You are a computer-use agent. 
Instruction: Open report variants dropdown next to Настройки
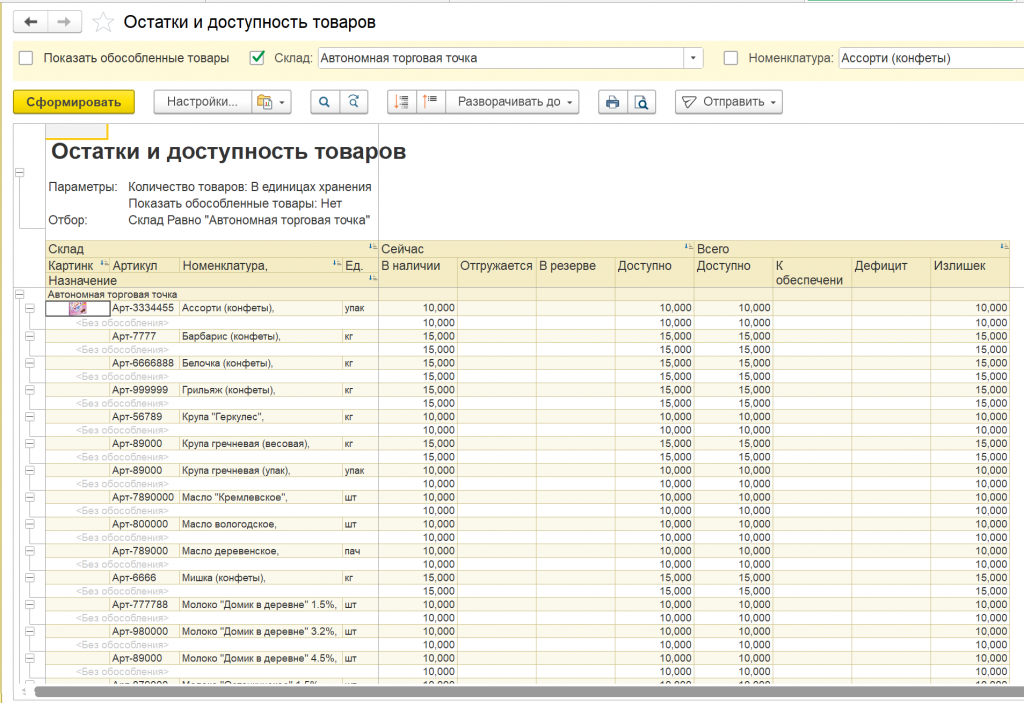(x=271, y=102)
